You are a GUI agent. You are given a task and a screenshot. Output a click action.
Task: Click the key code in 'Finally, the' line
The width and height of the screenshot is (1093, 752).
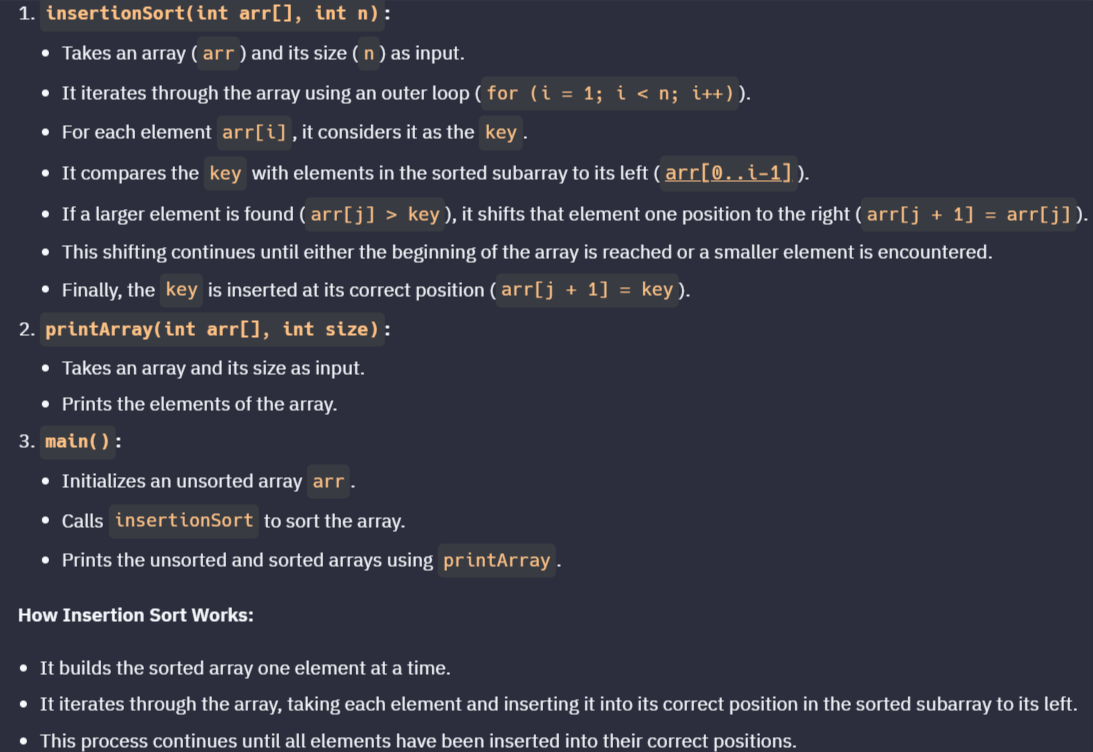pyautogui.click(x=181, y=290)
